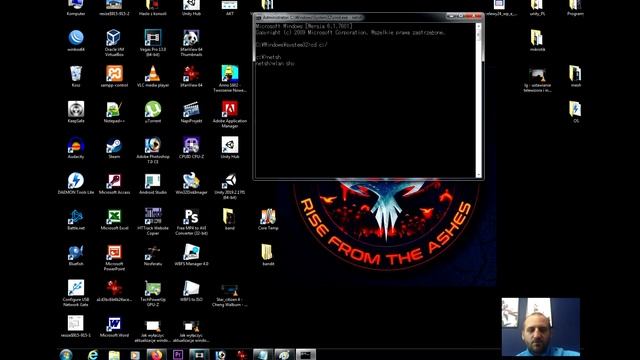Select the bandit folder on desktop

[x=268, y=255]
